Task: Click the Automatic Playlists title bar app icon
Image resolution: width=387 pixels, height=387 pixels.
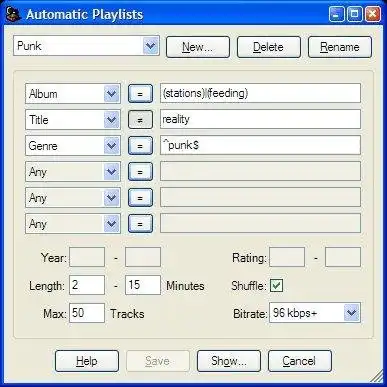Action: (13, 14)
